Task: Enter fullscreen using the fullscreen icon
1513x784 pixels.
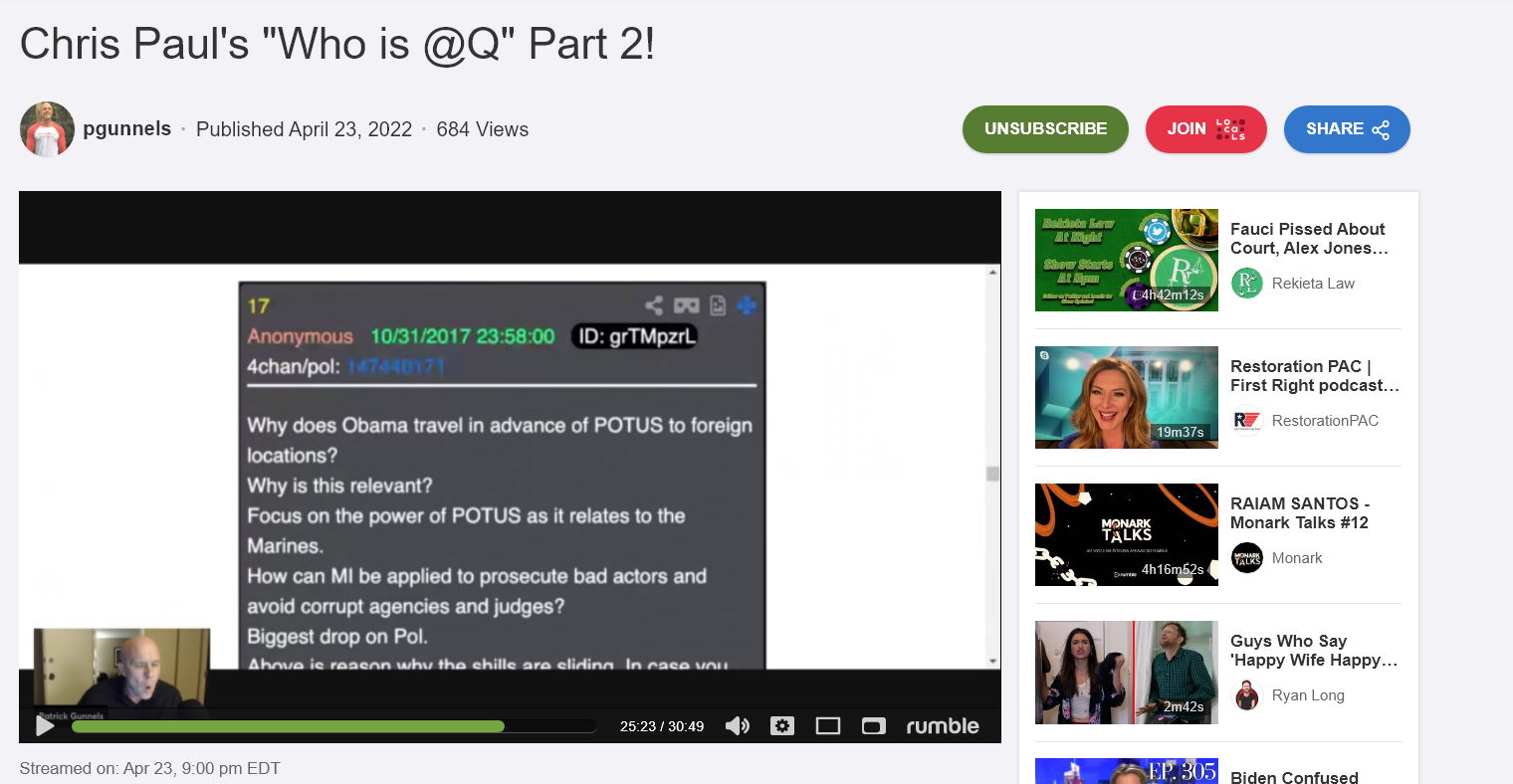Action: pyautogui.click(x=873, y=726)
